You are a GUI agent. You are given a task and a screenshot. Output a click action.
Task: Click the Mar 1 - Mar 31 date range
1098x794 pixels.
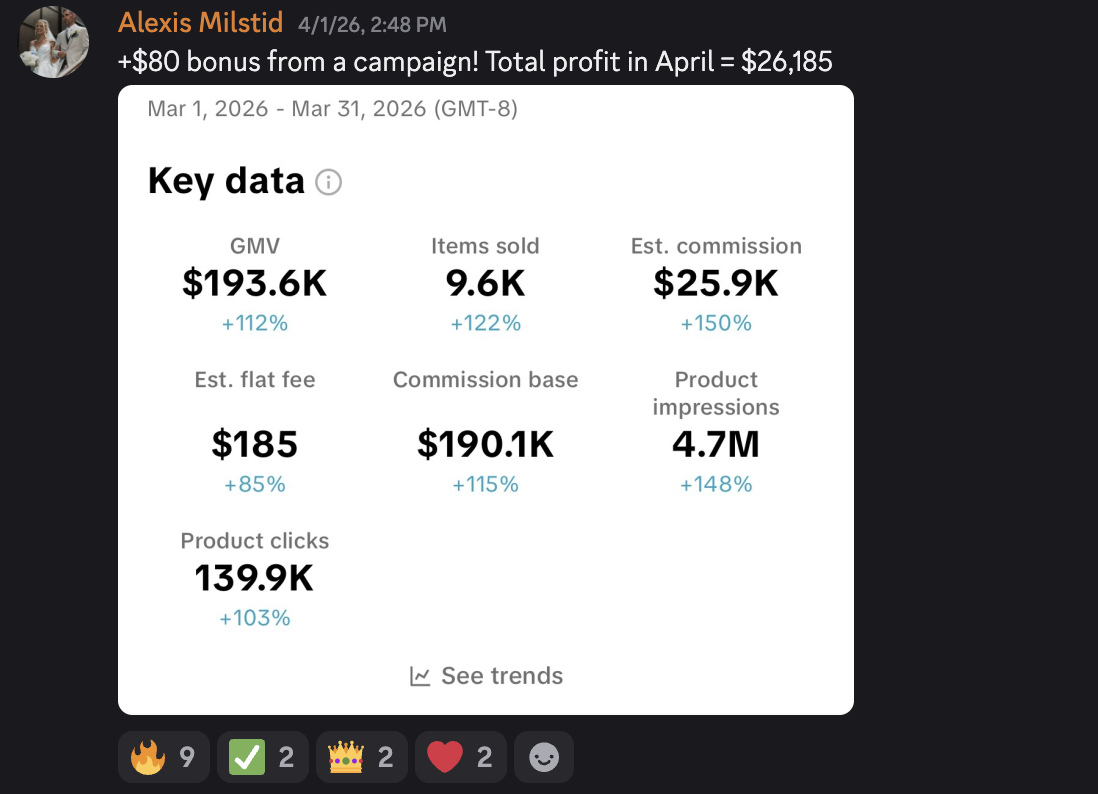[333, 109]
